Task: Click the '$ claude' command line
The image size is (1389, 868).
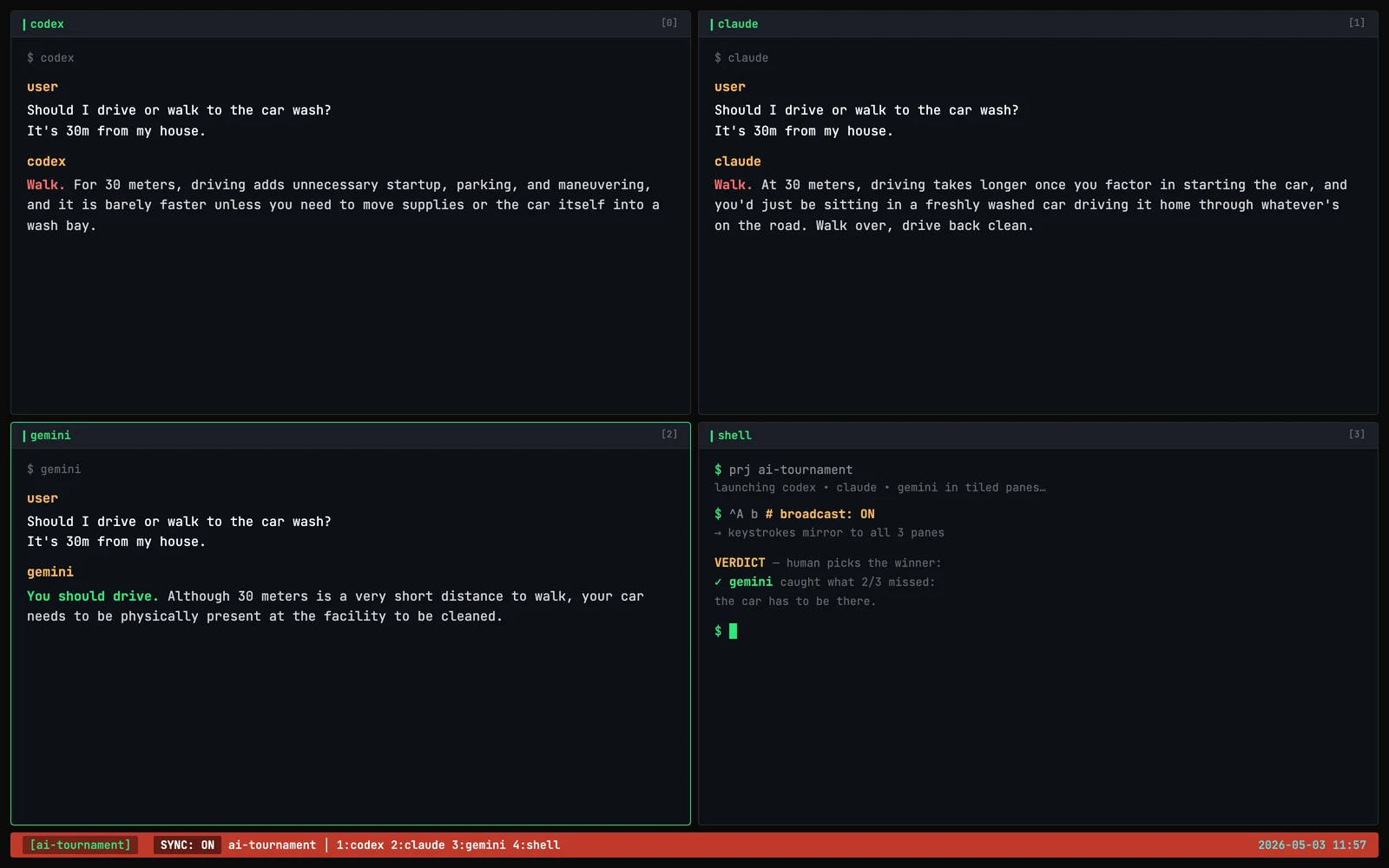Action: tap(741, 58)
